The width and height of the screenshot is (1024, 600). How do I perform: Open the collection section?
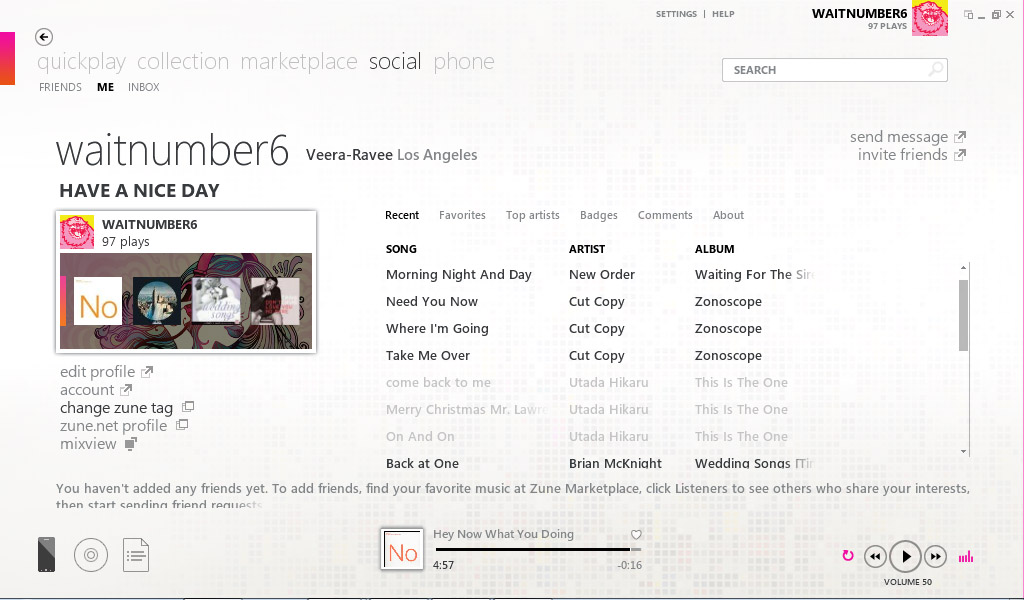point(183,61)
